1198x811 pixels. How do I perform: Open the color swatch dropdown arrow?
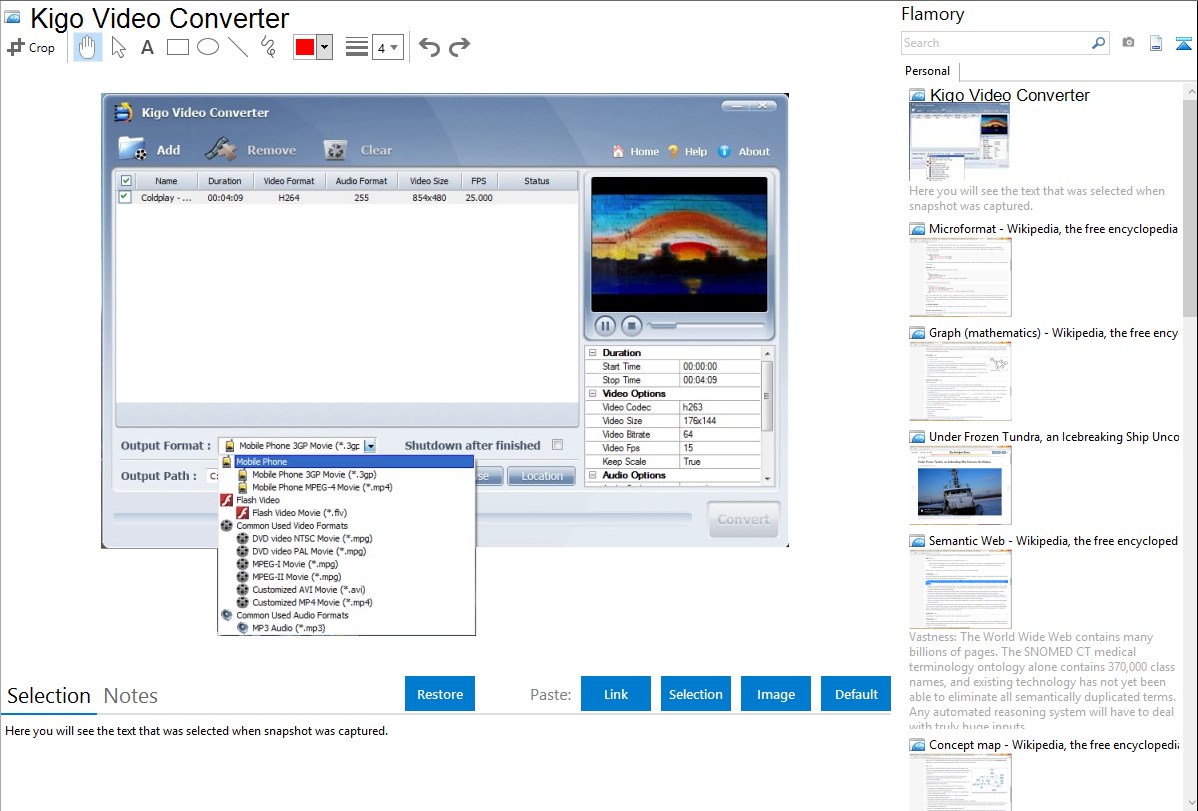(324, 47)
